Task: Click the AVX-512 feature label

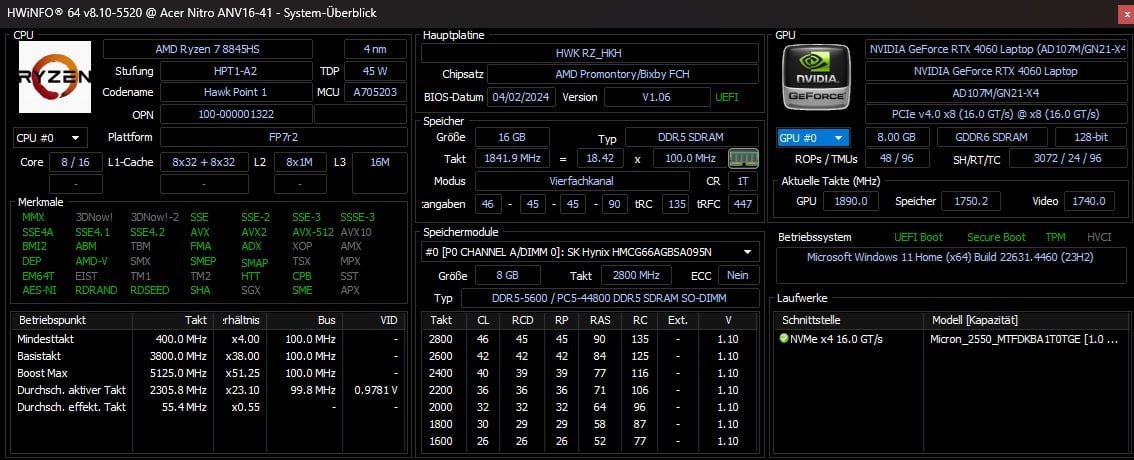Action: (313, 232)
